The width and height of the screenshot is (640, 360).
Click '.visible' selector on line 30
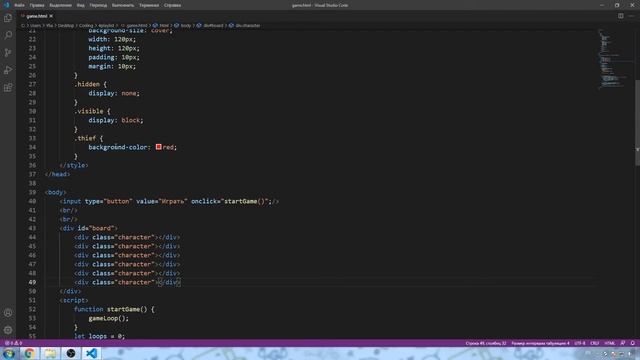click(89, 111)
